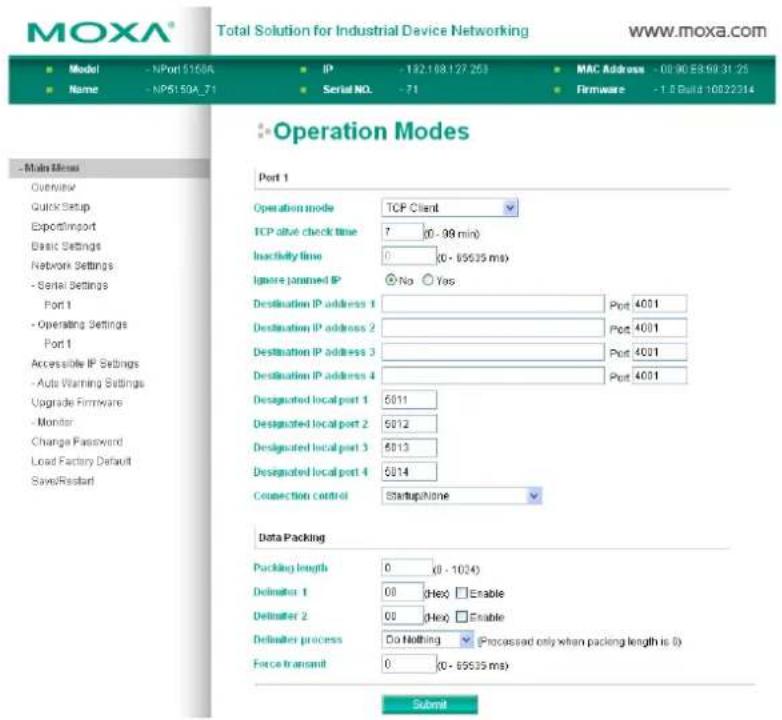Image resolution: width=782 pixels, height=720 pixels.
Task: Click the www.moxa.com link
Action: (697, 31)
